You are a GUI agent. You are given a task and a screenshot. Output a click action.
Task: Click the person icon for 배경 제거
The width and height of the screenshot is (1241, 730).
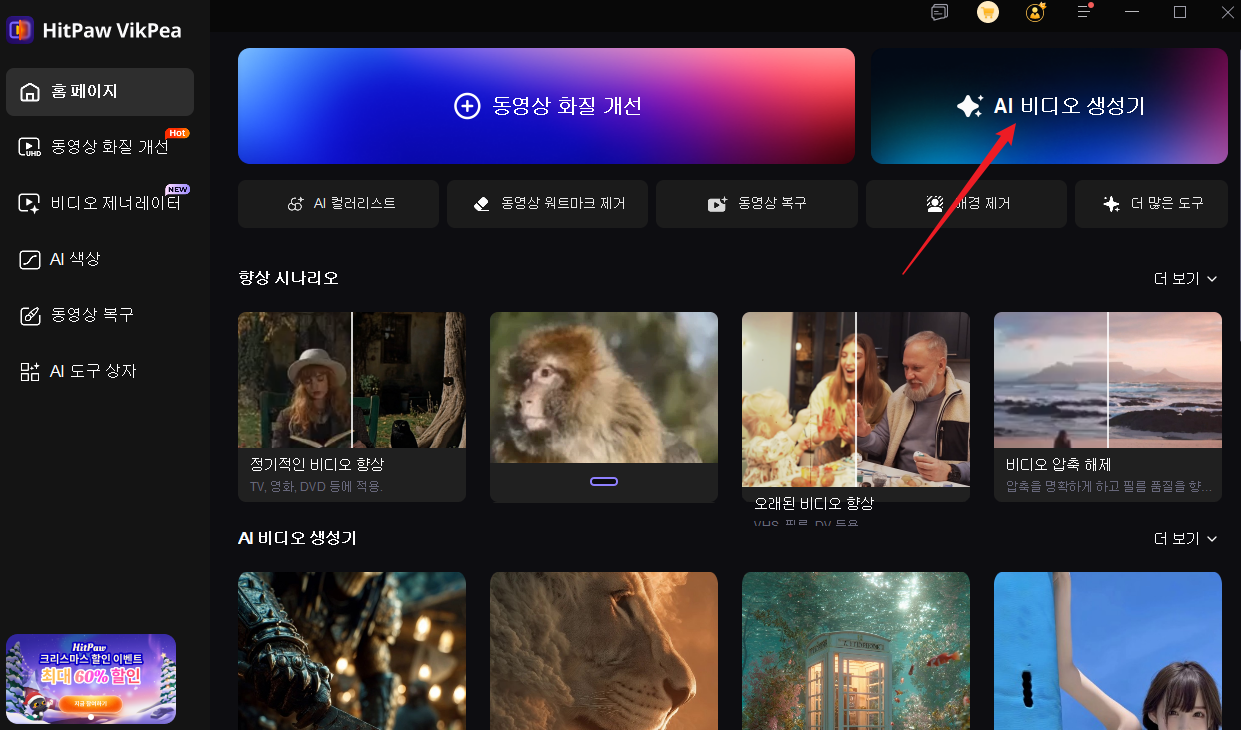tap(935, 204)
